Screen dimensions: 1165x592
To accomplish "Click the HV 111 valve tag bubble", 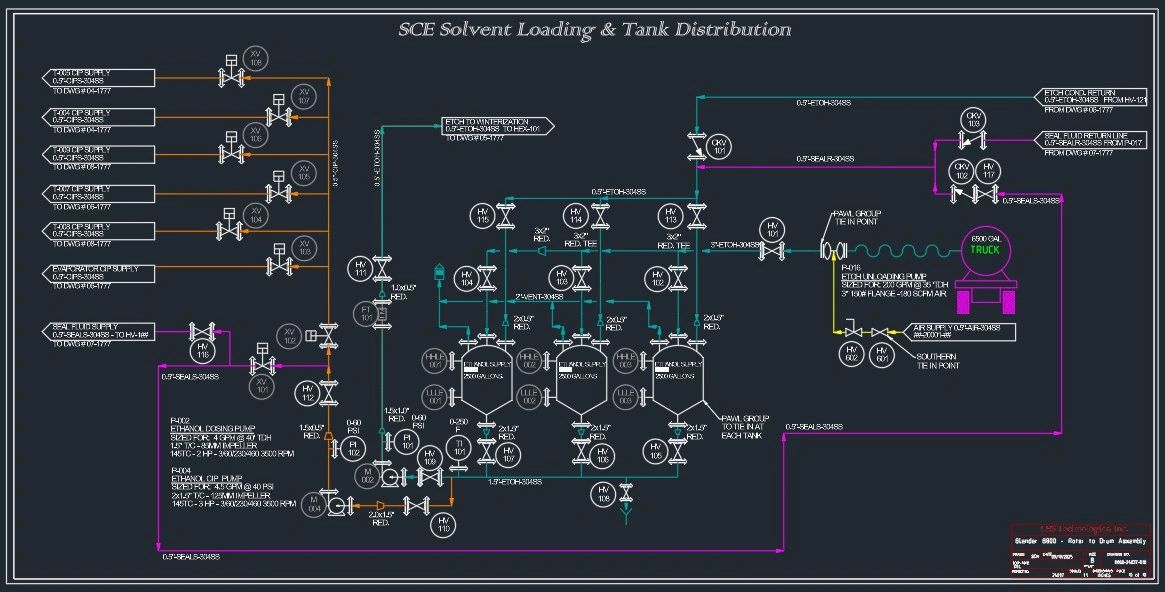I will tap(360, 269).
